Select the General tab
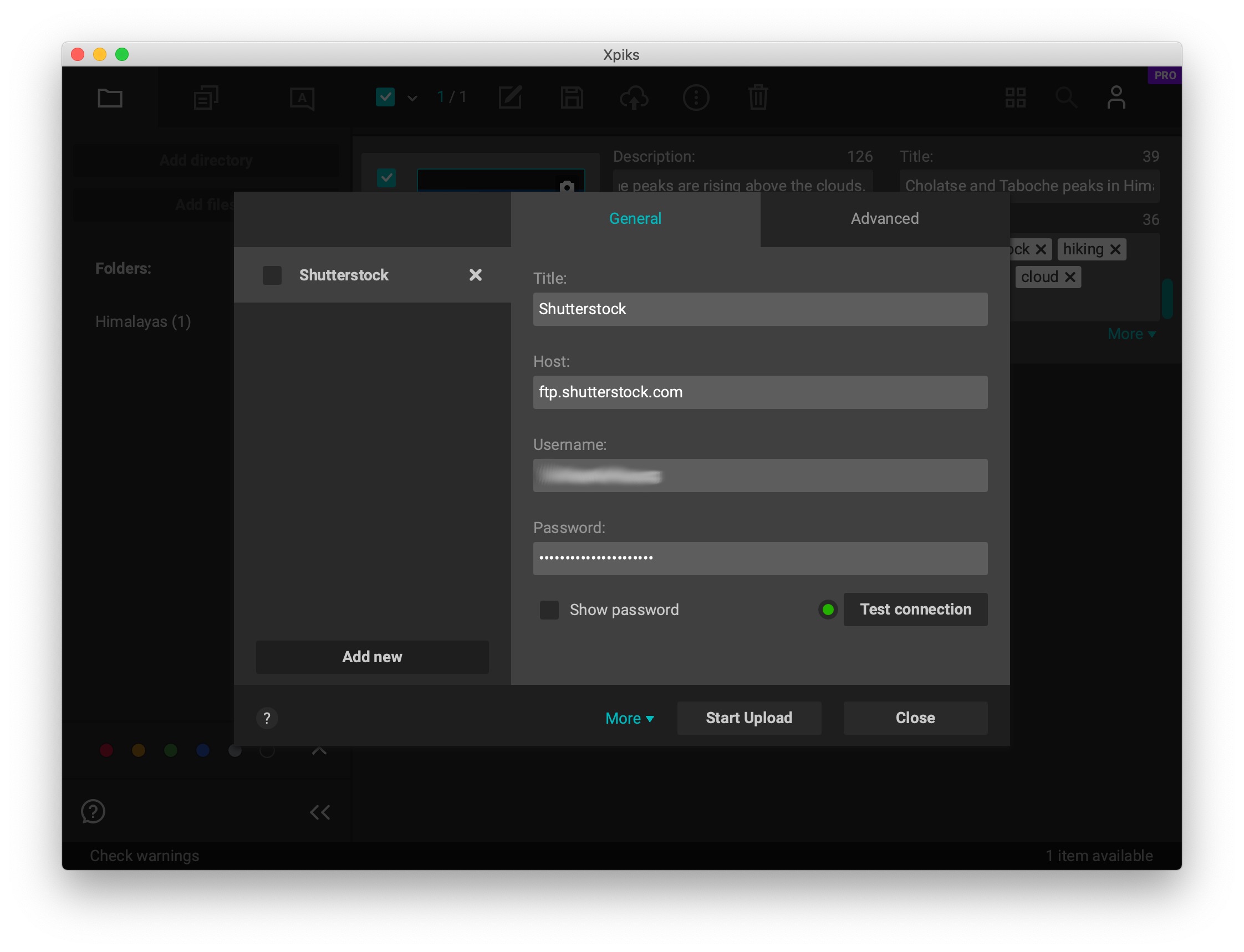The height and width of the screenshot is (952, 1244). (635, 218)
